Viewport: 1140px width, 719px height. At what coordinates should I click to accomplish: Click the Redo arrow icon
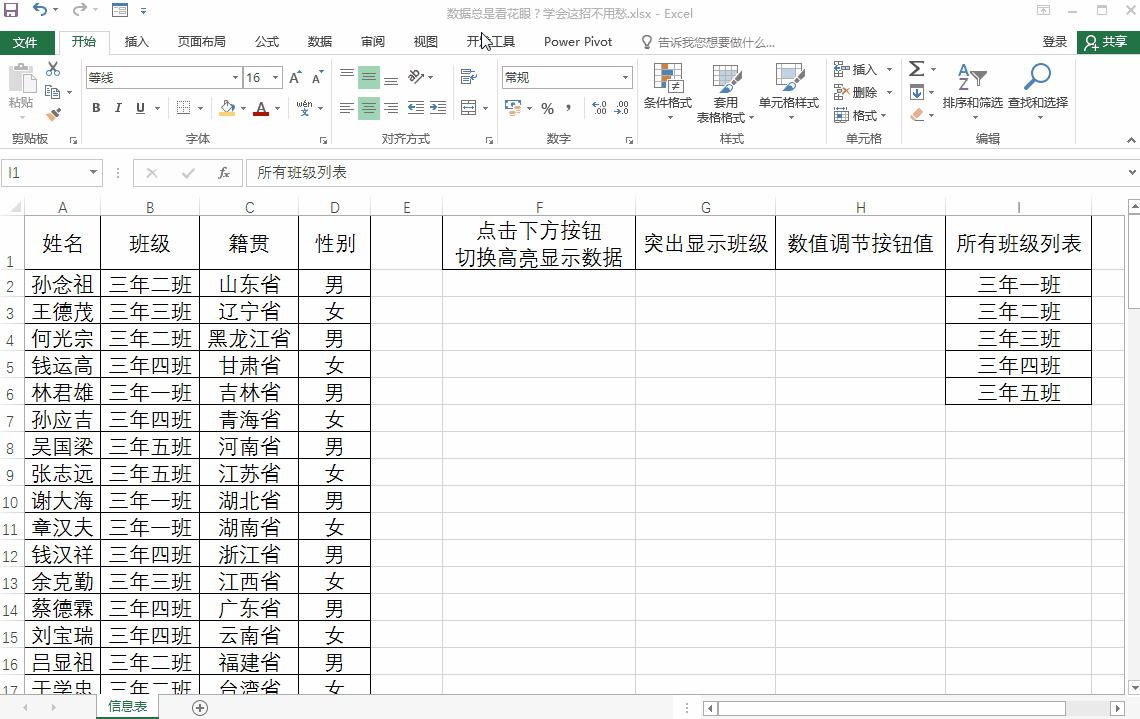80,10
